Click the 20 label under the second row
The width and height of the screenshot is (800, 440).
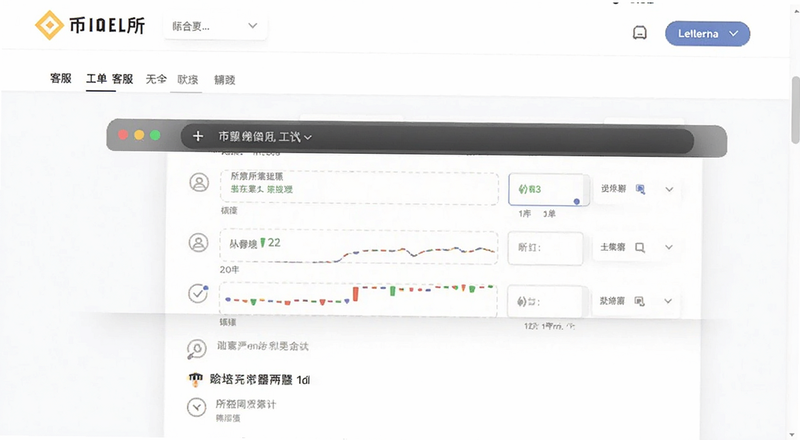coord(229,270)
